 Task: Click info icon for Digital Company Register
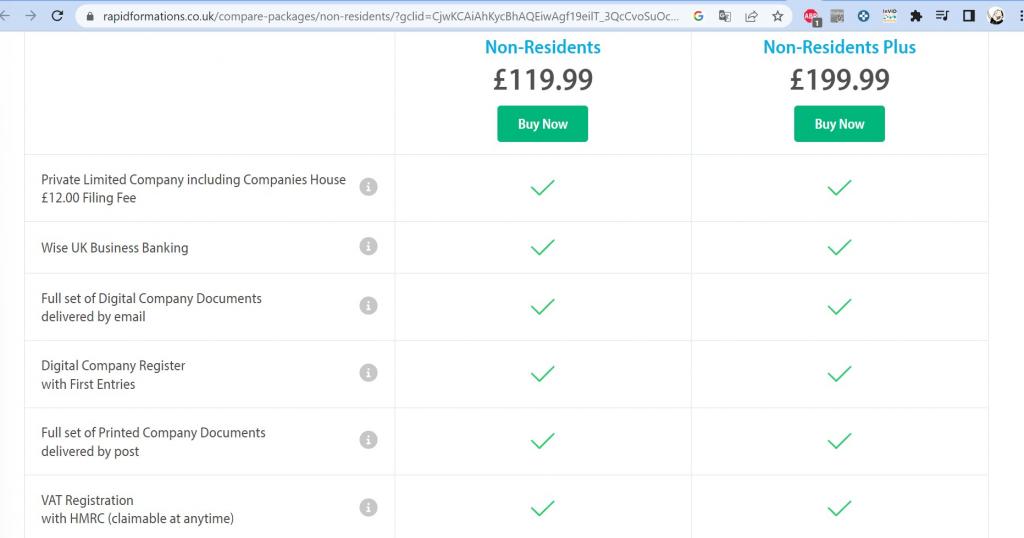point(368,373)
